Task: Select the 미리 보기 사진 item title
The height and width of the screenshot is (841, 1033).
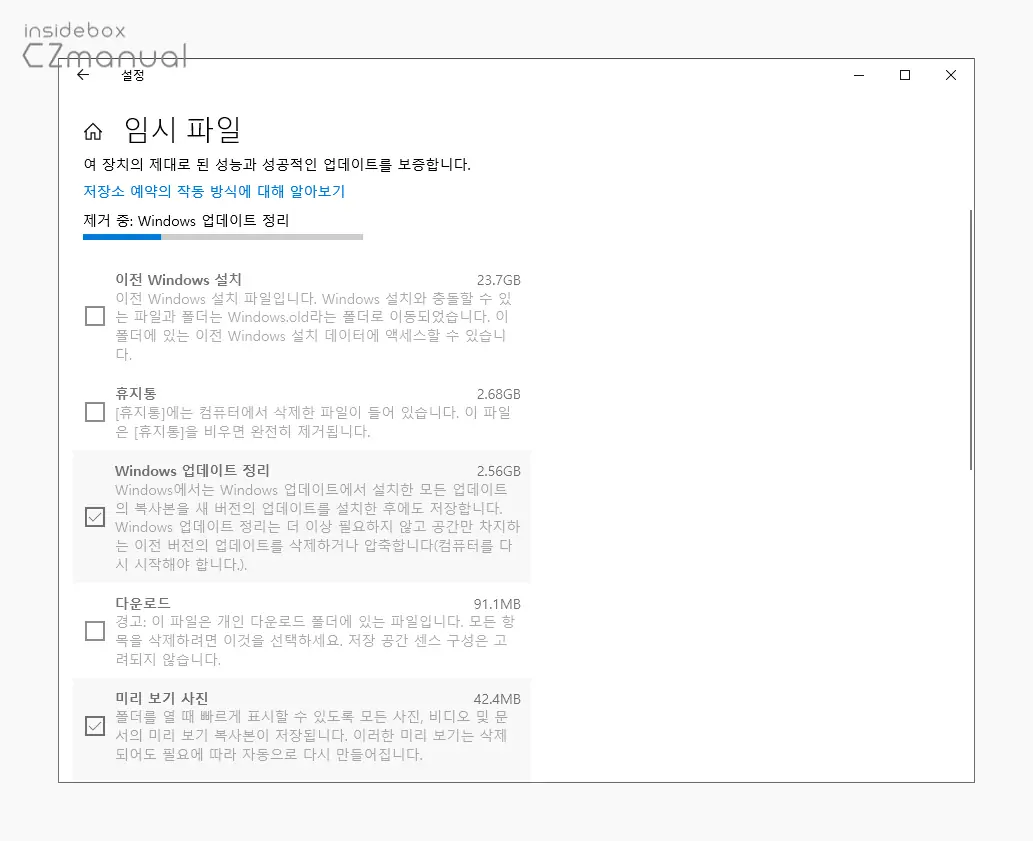Action: click(x=162, y=698)
